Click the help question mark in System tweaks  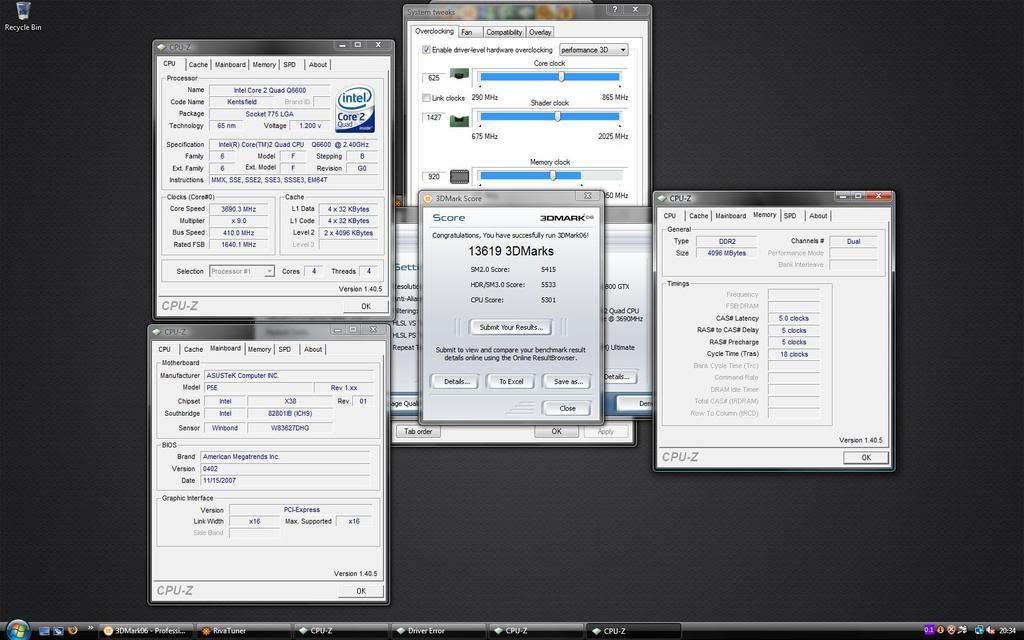pos(615,10)
